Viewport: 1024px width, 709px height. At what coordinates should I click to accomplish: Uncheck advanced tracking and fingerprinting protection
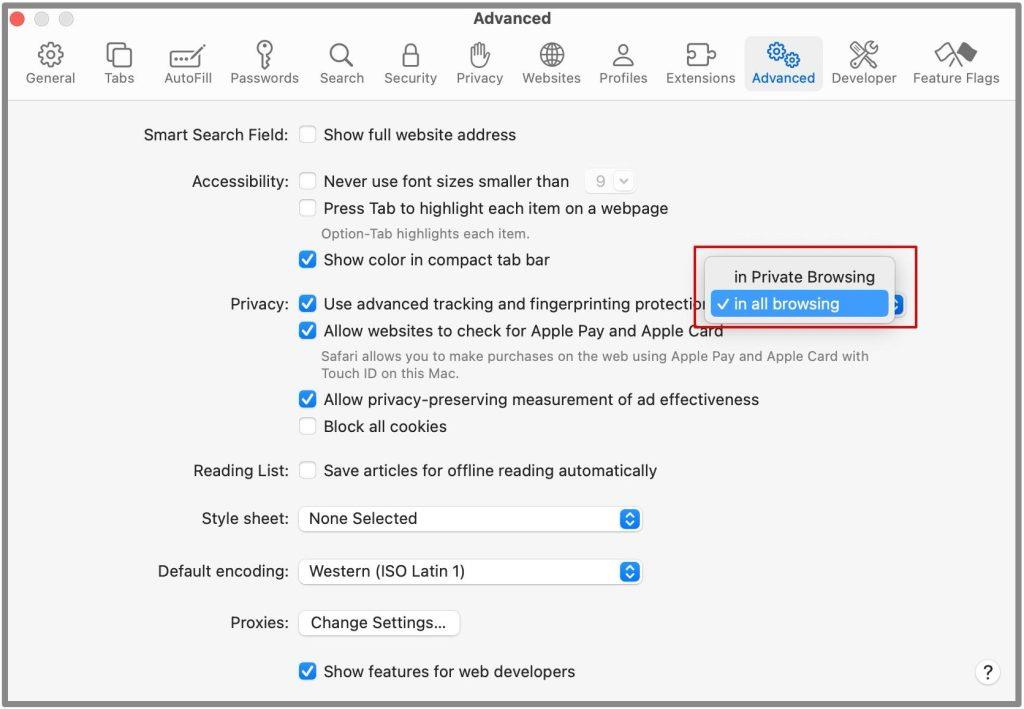point(308,304)
